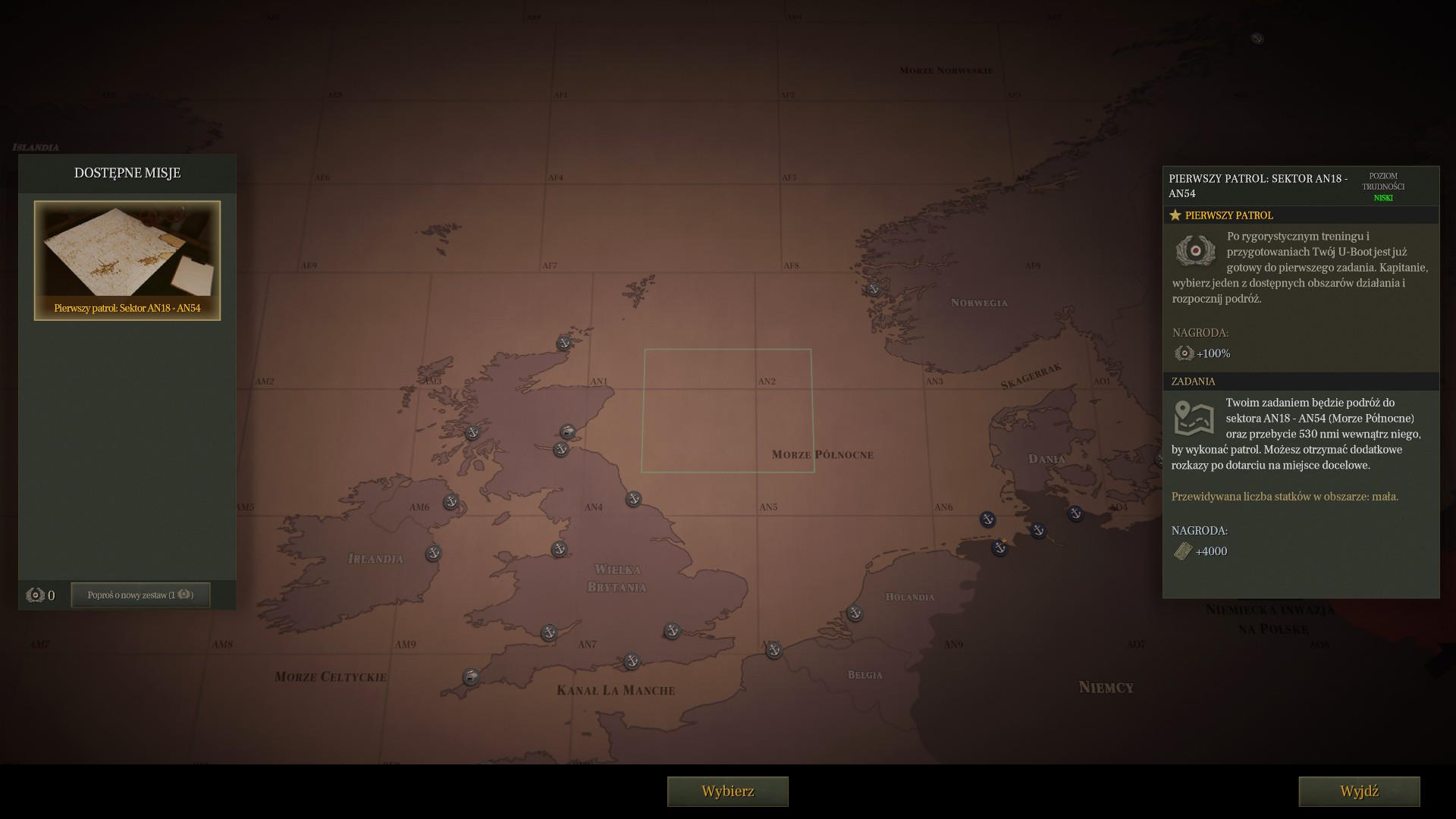The width and height of the screenshot is (1456, 819).
Task: Click the bunker icon at Cornwall's tip
Action: coord(471,676)
